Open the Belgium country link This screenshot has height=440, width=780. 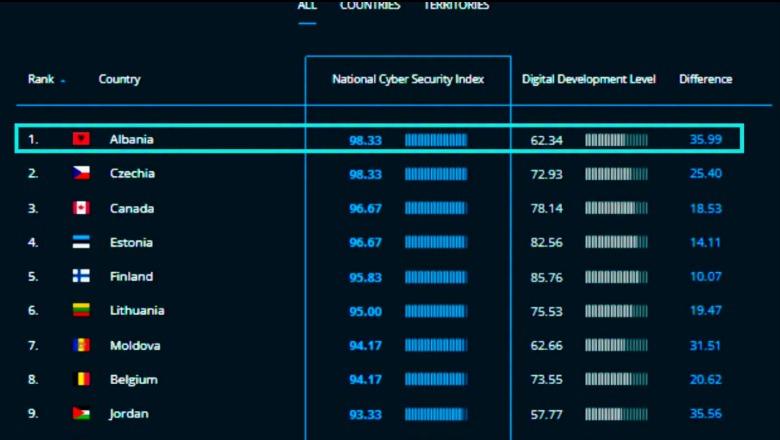[133, 380]
